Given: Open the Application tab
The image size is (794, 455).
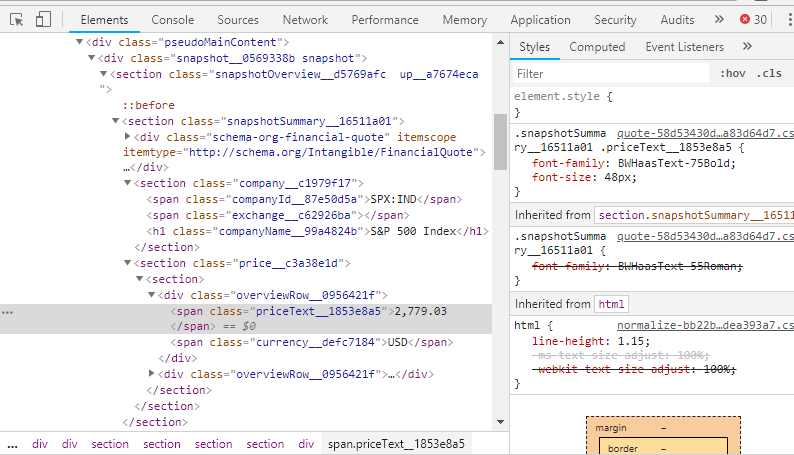Looking at the screenshot, I should click(540, 20).
